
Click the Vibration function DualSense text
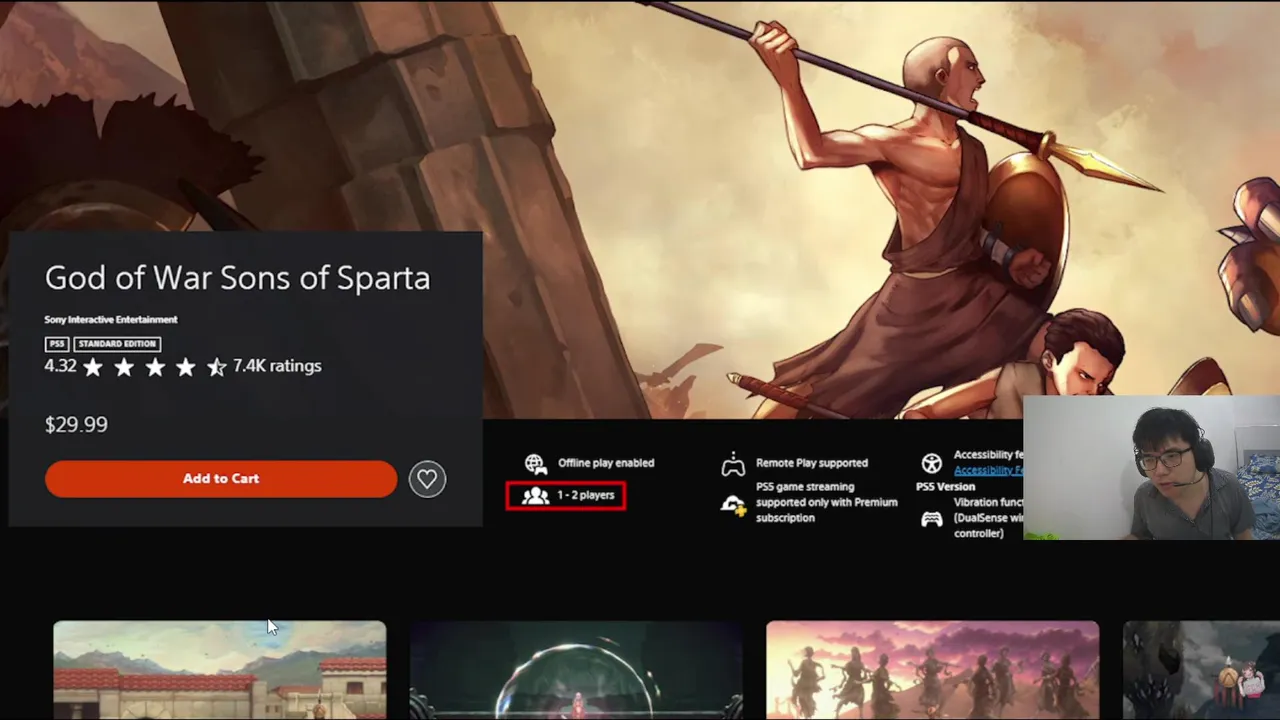pos(989,518)
